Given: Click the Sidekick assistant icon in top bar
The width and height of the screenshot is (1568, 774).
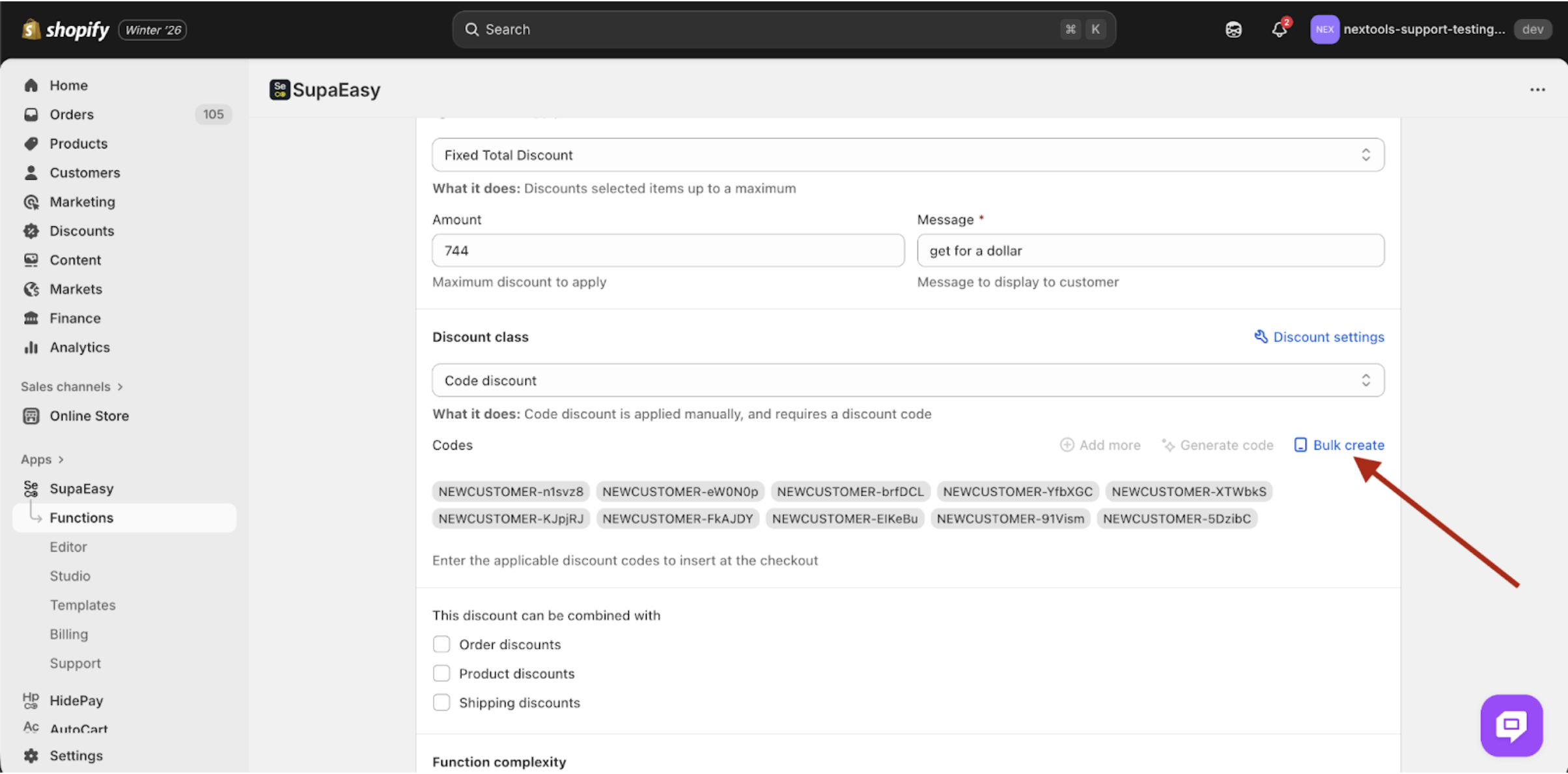Looking at the screenshot, I should click(x=1233, y=29).
